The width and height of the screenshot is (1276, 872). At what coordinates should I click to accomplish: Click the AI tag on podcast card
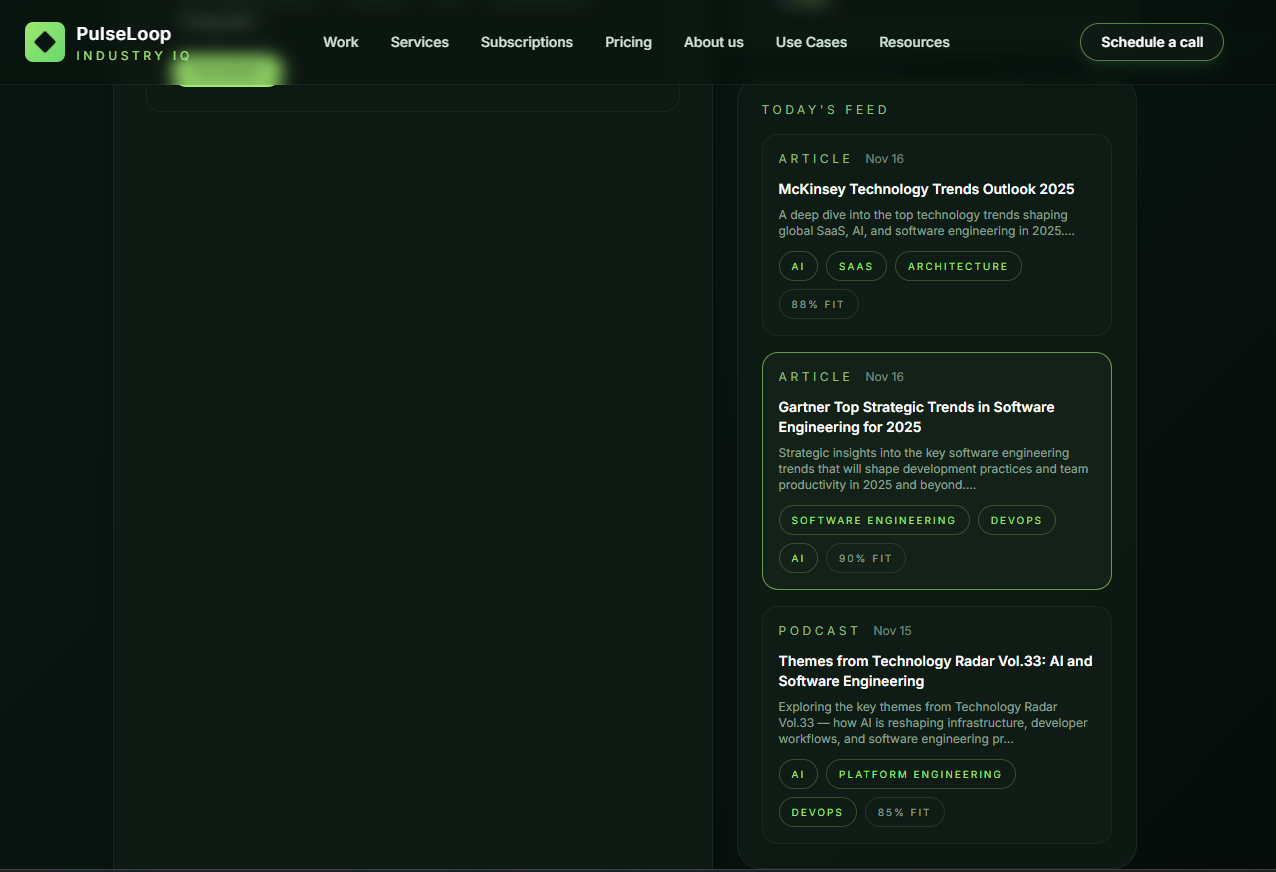coord(798,774)
